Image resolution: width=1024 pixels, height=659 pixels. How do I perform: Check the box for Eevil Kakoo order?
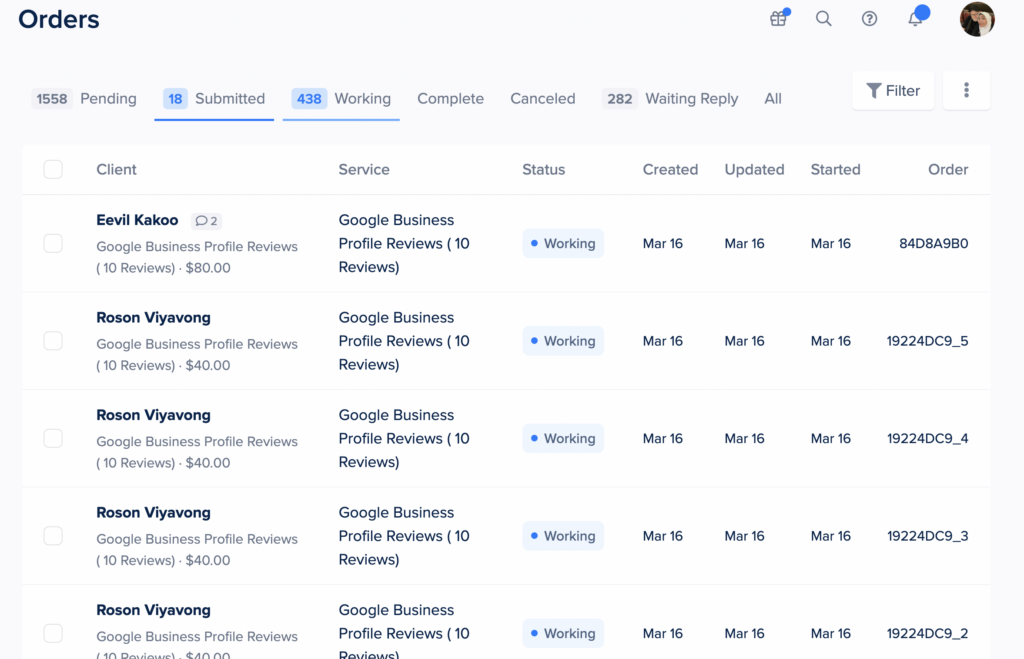coord(53,244)
